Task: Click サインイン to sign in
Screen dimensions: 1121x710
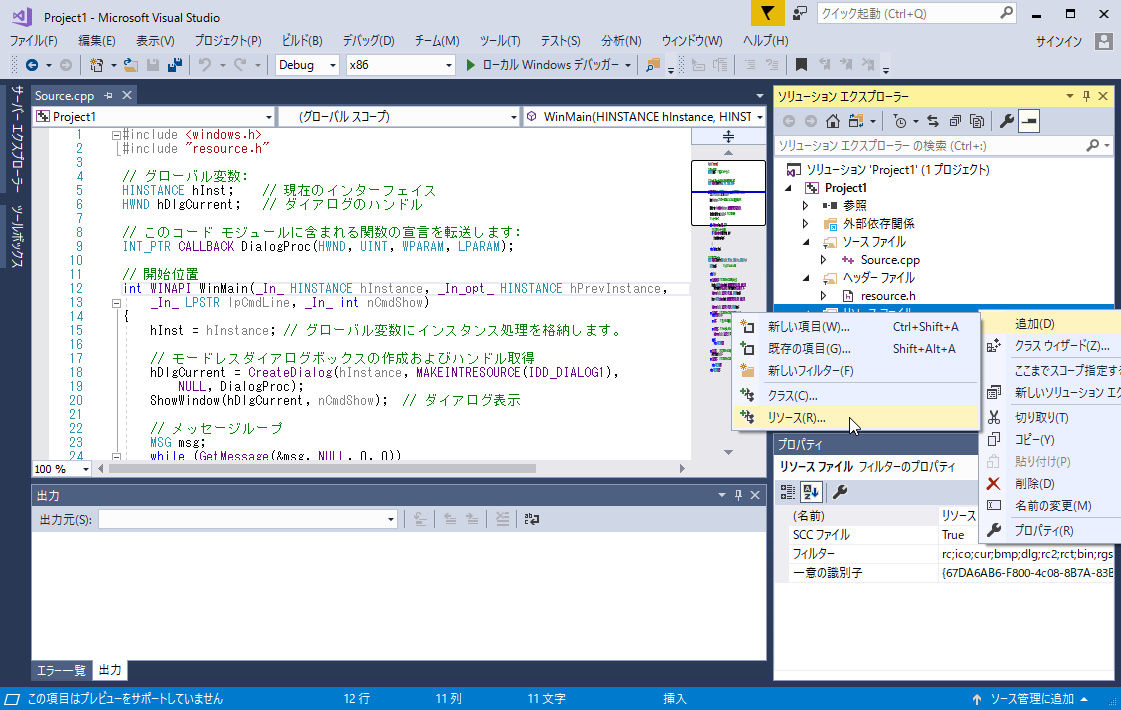Action: (x=1059, y=41)
